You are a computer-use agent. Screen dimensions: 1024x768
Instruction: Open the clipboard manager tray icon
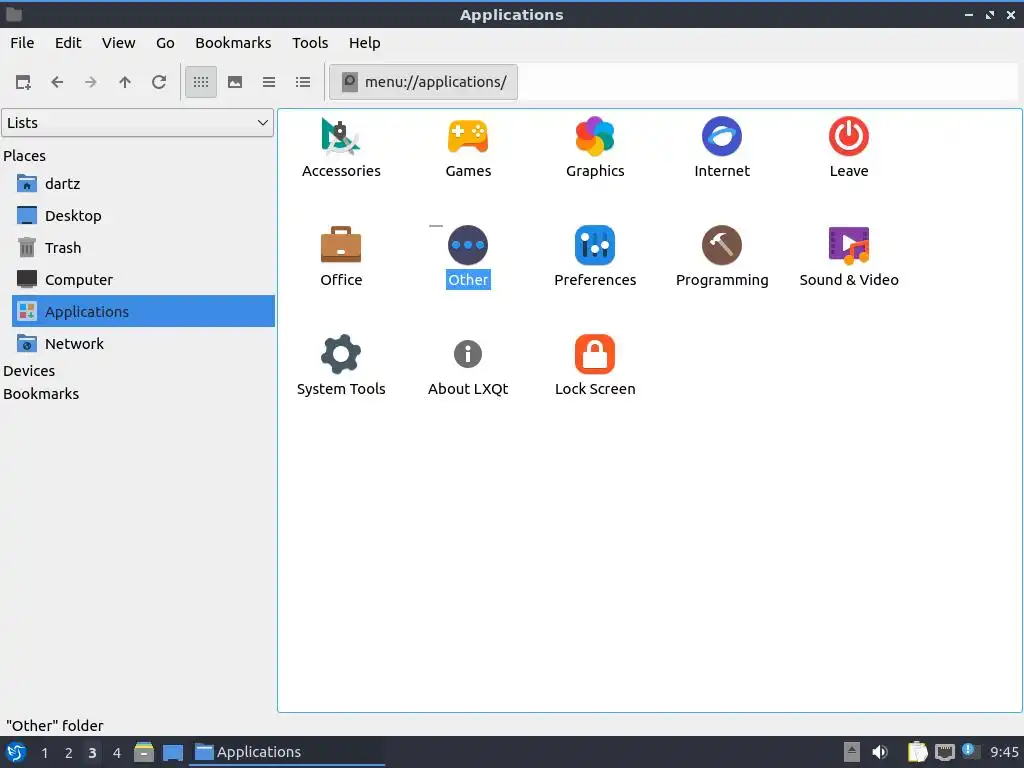917,752
